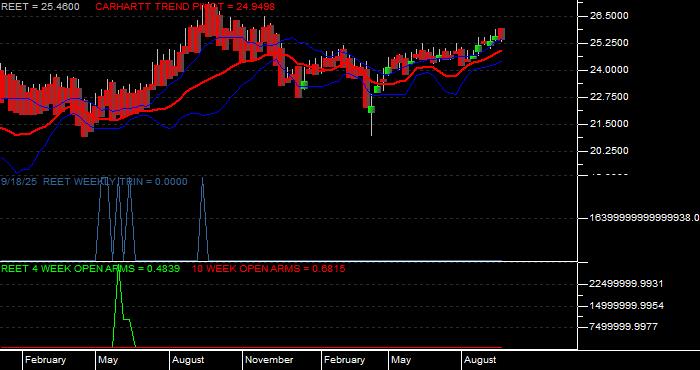Click the 16399999999999938.0 TRIN axis value
The image size is (700, 370).
pyautogui.click(x=645, y=218)
